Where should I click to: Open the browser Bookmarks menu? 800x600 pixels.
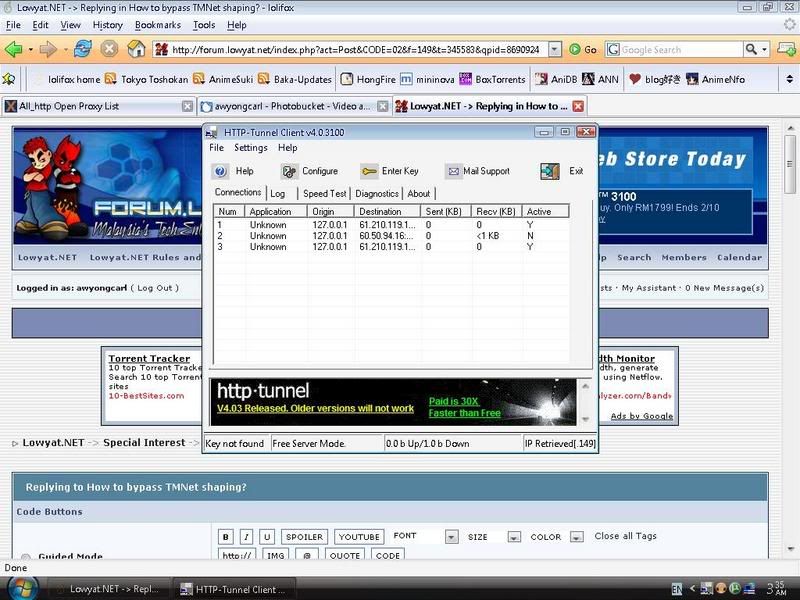158,25
